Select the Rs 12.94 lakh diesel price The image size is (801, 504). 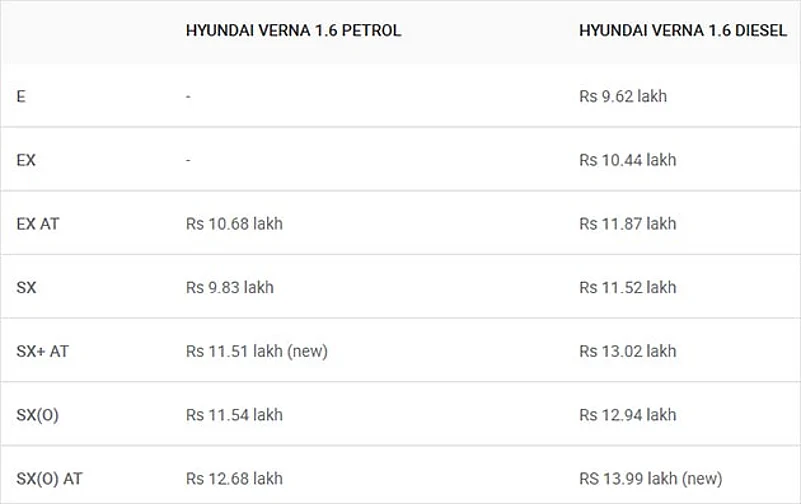[627, 415]
